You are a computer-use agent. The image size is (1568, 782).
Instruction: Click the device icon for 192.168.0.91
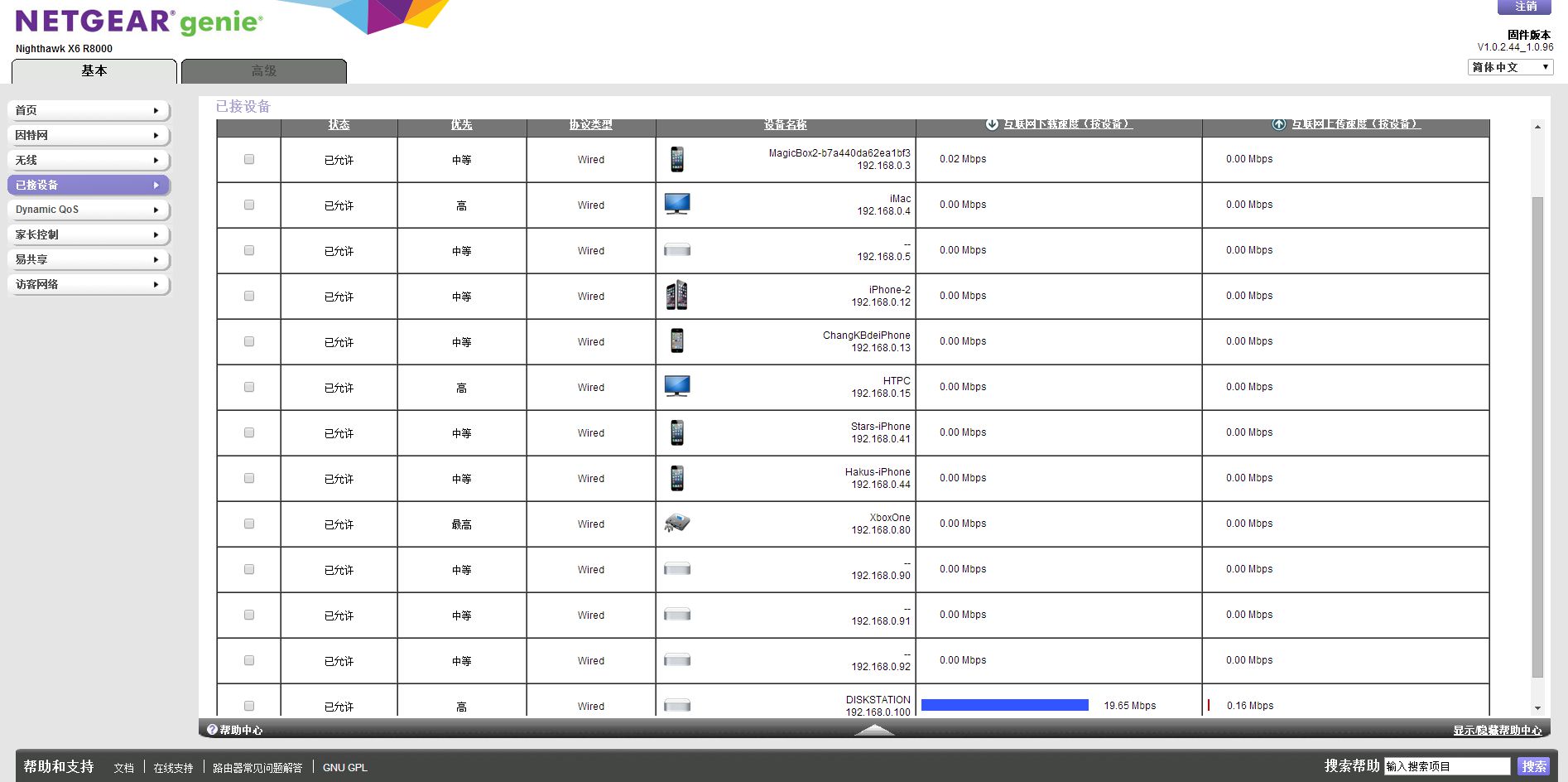tap(677, 615)
